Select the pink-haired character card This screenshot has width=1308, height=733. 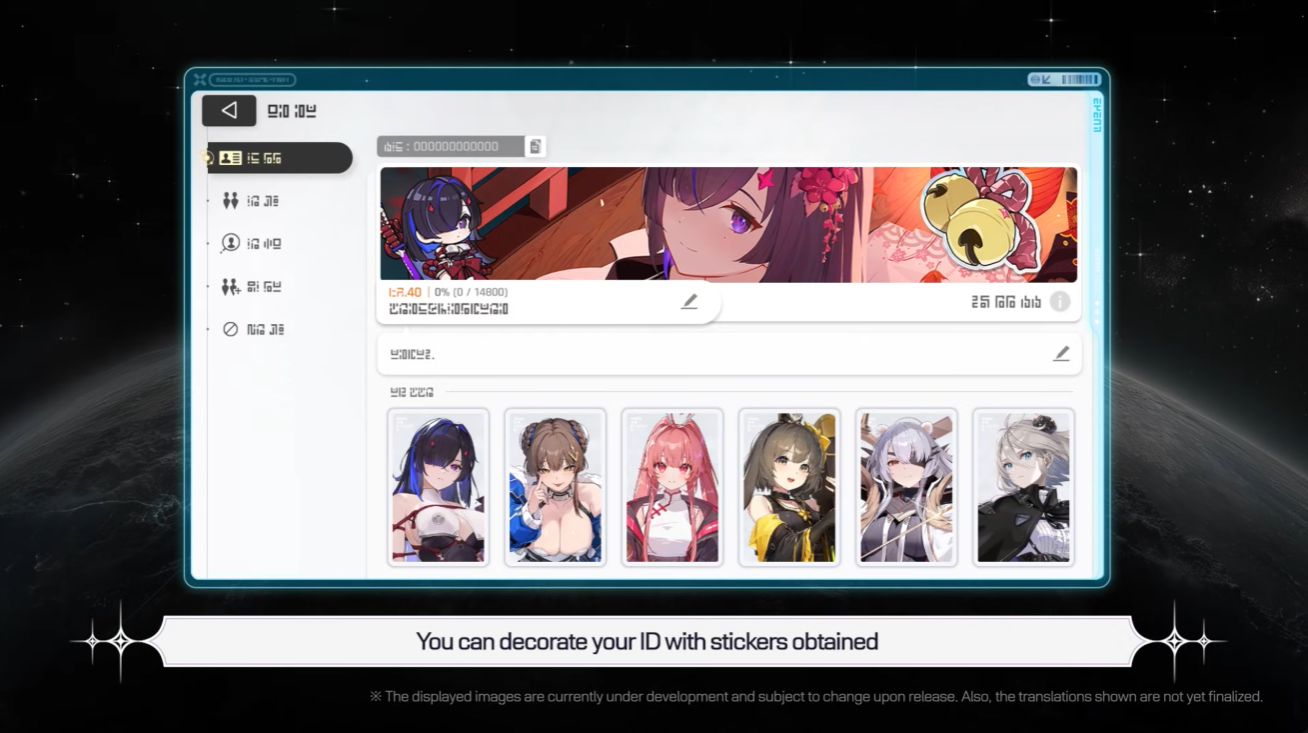pyautogui.click(x=672, y=487)
